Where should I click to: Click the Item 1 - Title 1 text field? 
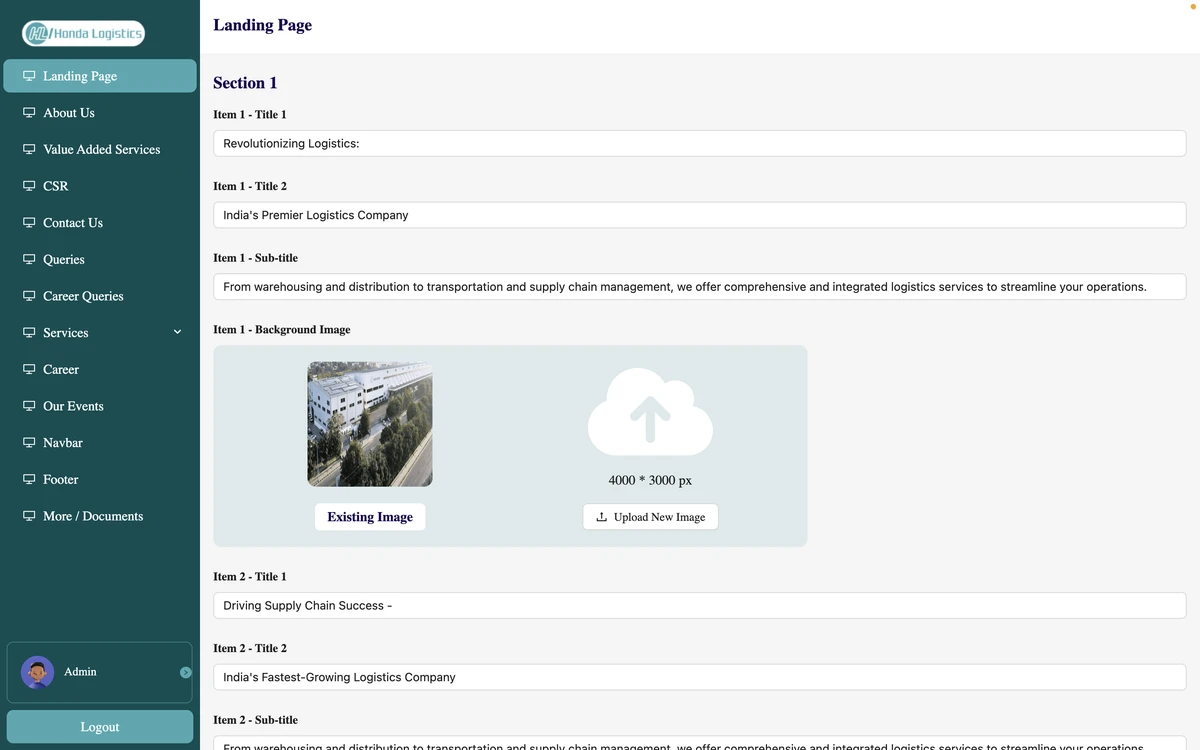click(x=698, y=143)
